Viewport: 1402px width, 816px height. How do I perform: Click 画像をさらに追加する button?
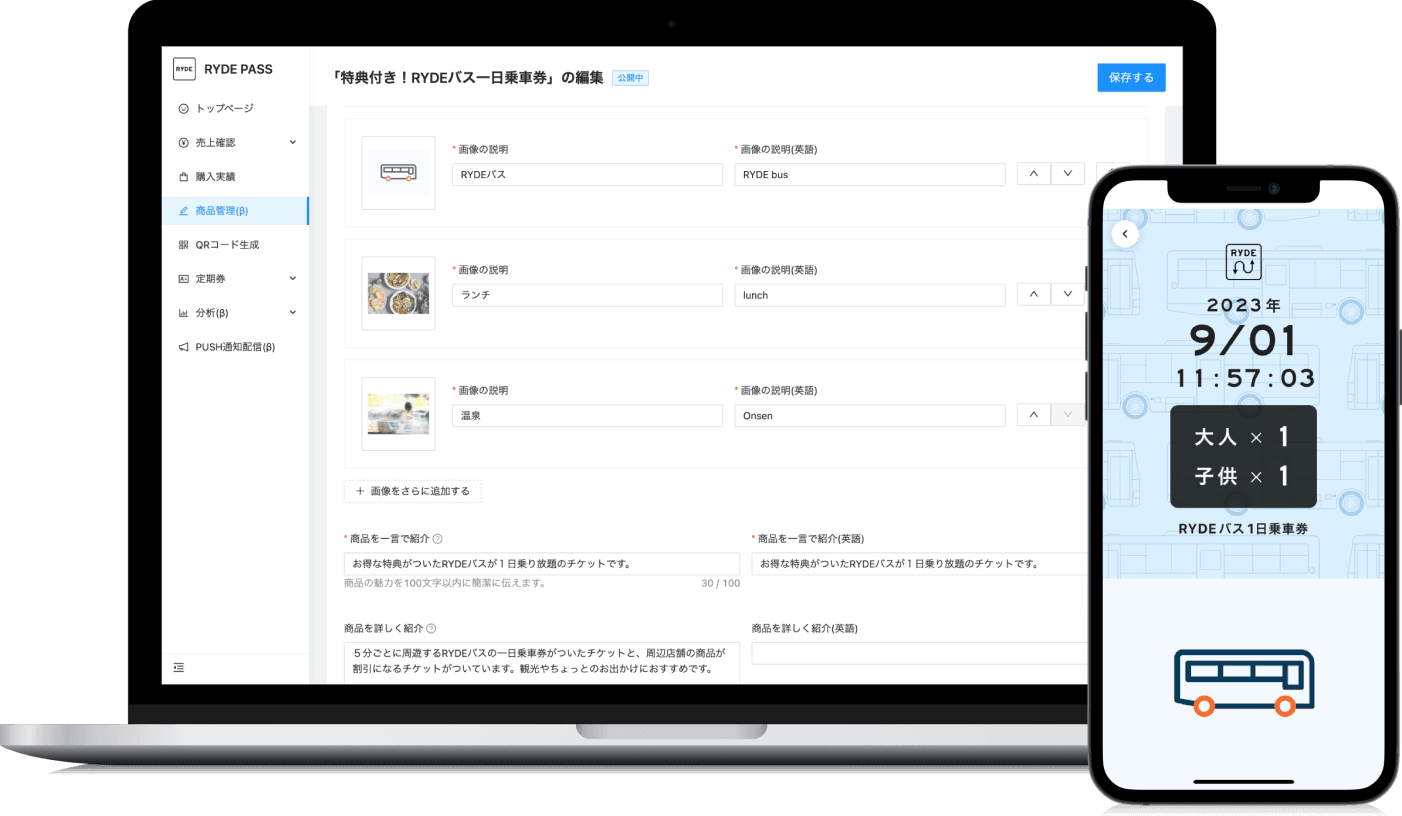(413, 491)
